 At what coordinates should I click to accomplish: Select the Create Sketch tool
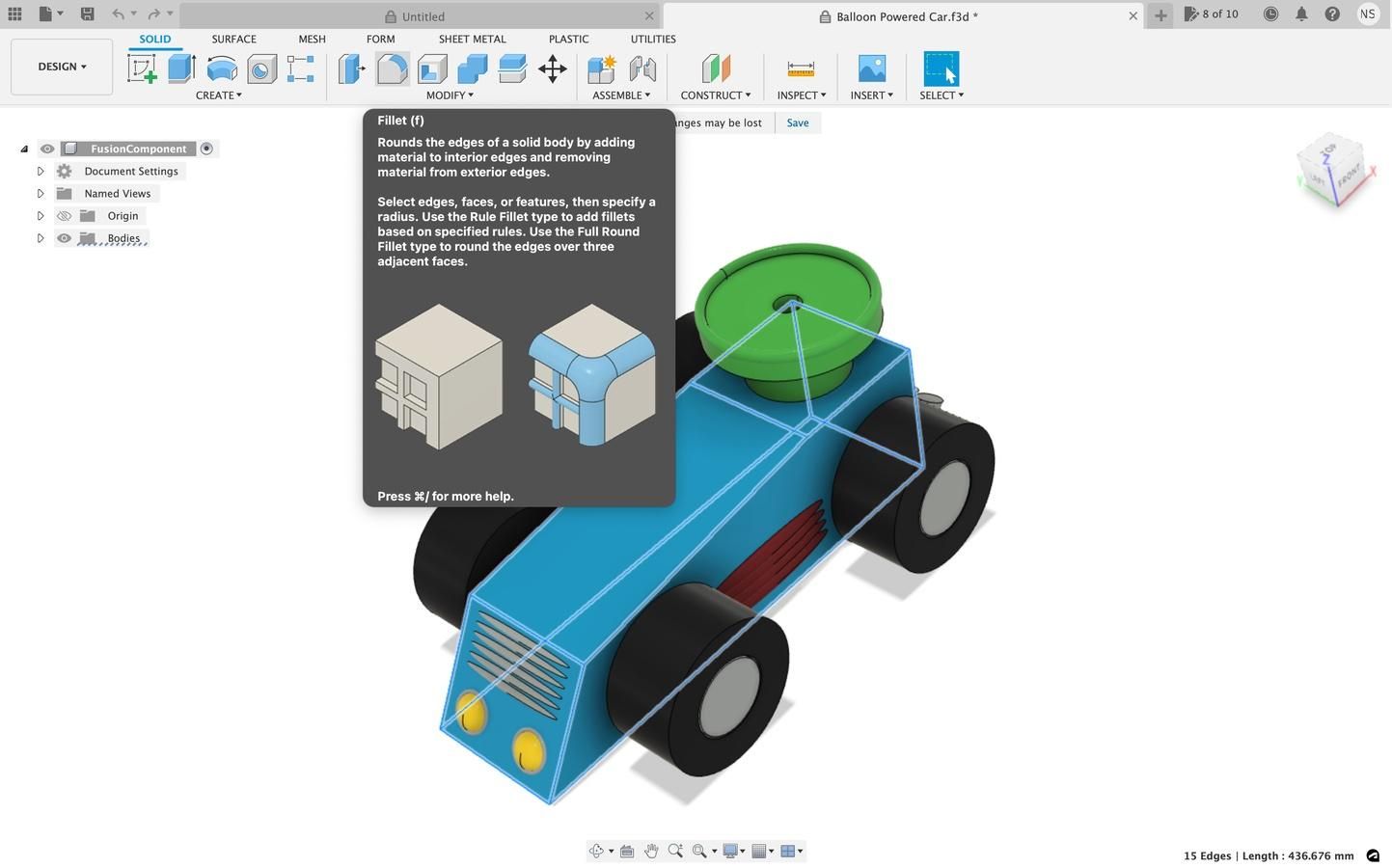(142, 68)
